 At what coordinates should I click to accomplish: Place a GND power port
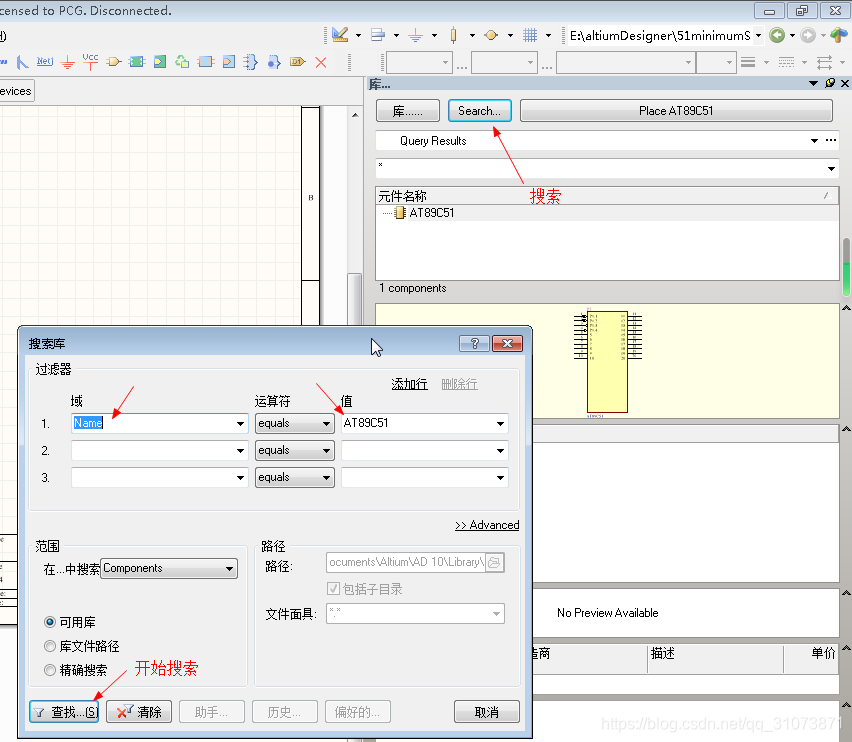pos(67,62)
